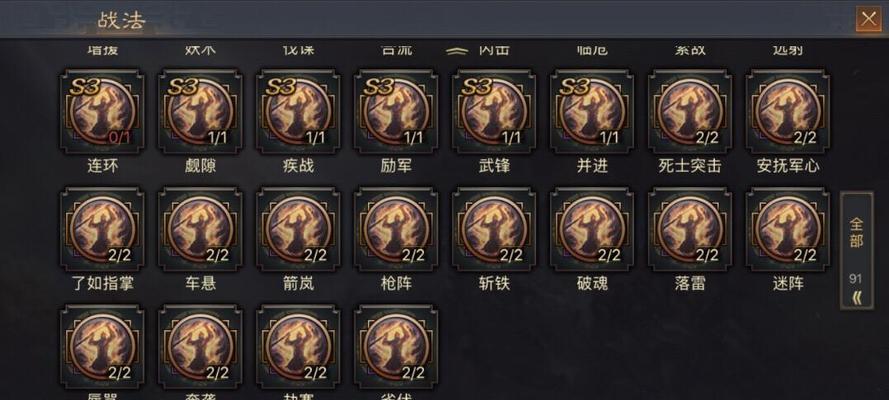Tap the 落雷 tactic icon

point(690,229)
